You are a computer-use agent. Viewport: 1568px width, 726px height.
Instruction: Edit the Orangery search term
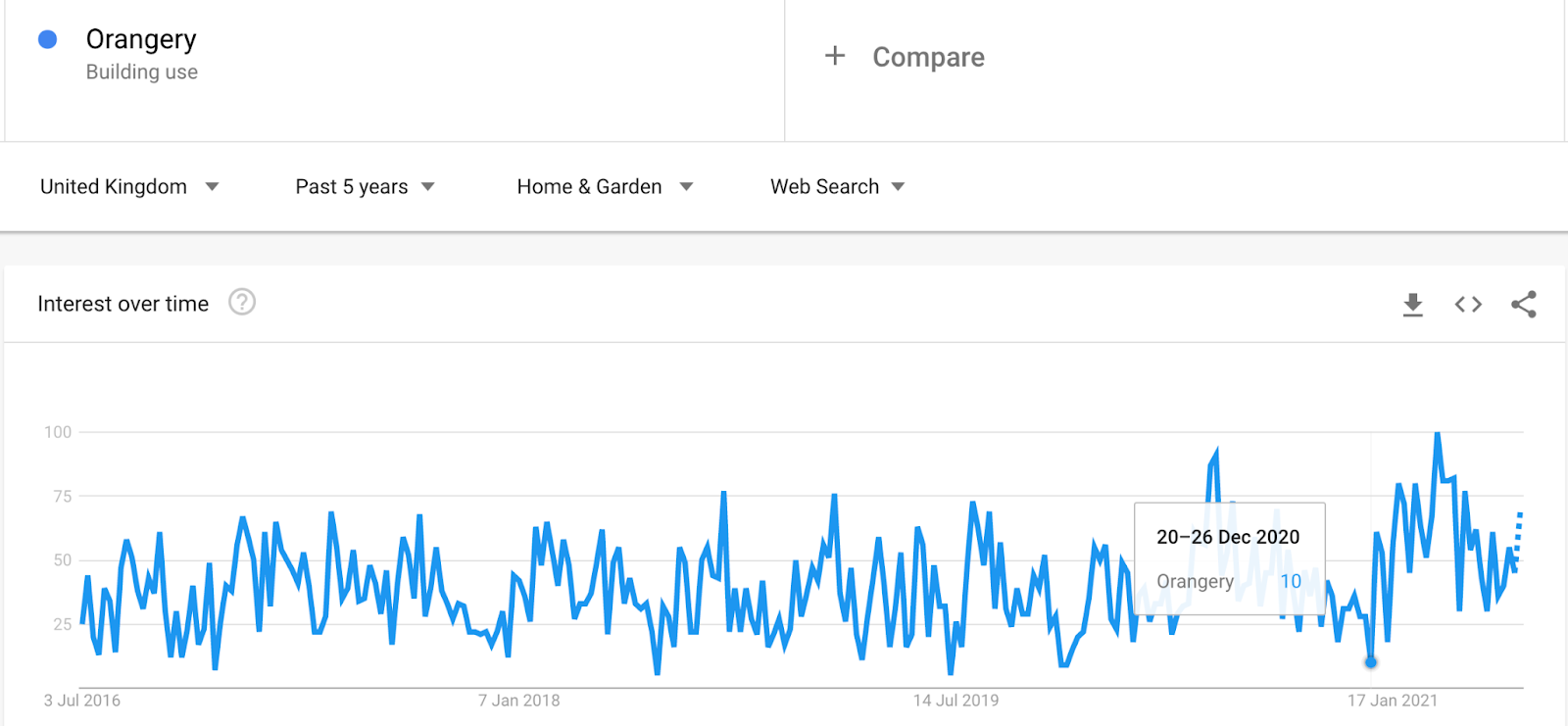click(141, 39)
